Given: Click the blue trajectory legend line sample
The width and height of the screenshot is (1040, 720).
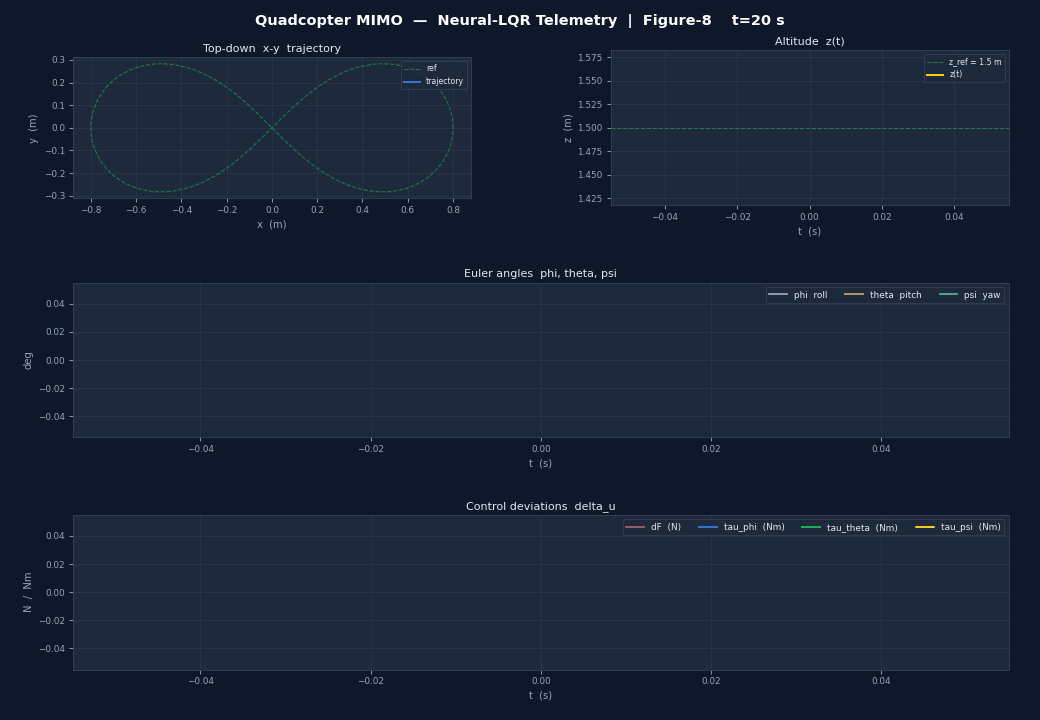Looking at the screenshot, I should [x=412, y=82].
